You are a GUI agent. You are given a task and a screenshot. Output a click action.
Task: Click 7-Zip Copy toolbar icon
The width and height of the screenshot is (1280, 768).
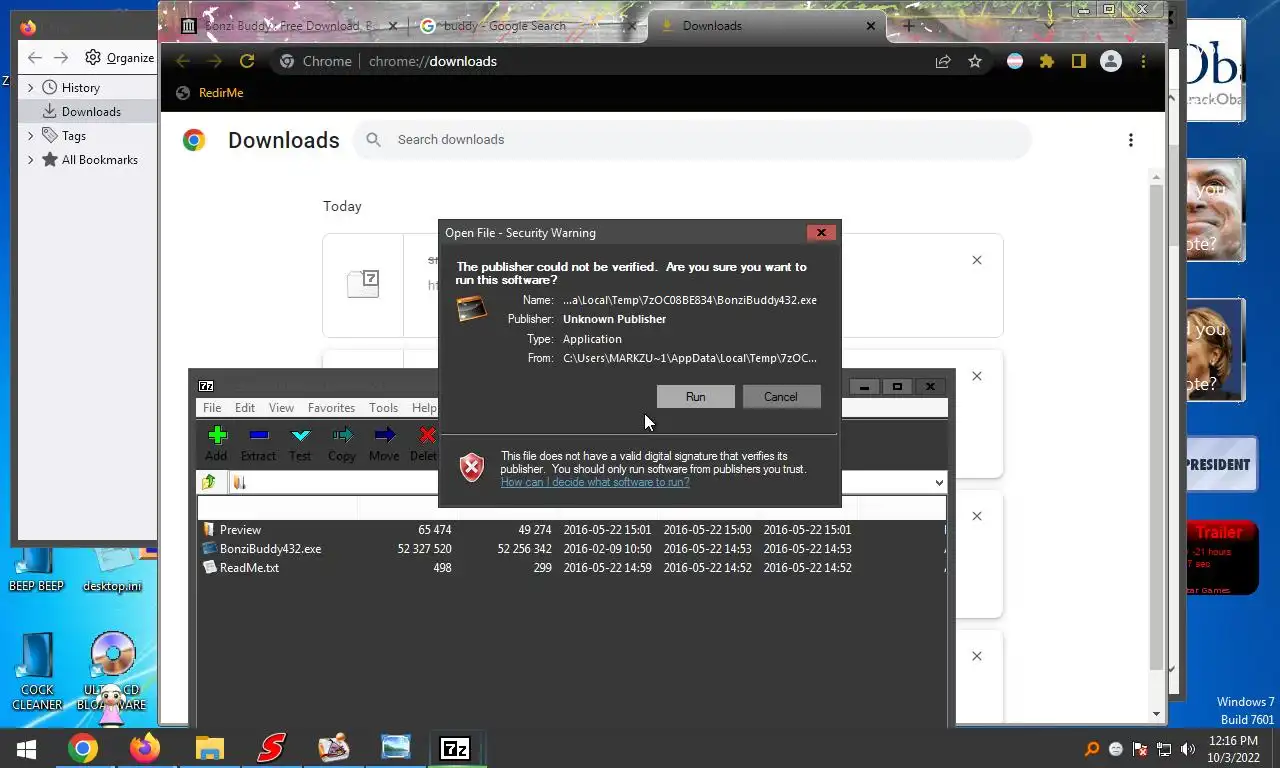click(x=342, y=444)
